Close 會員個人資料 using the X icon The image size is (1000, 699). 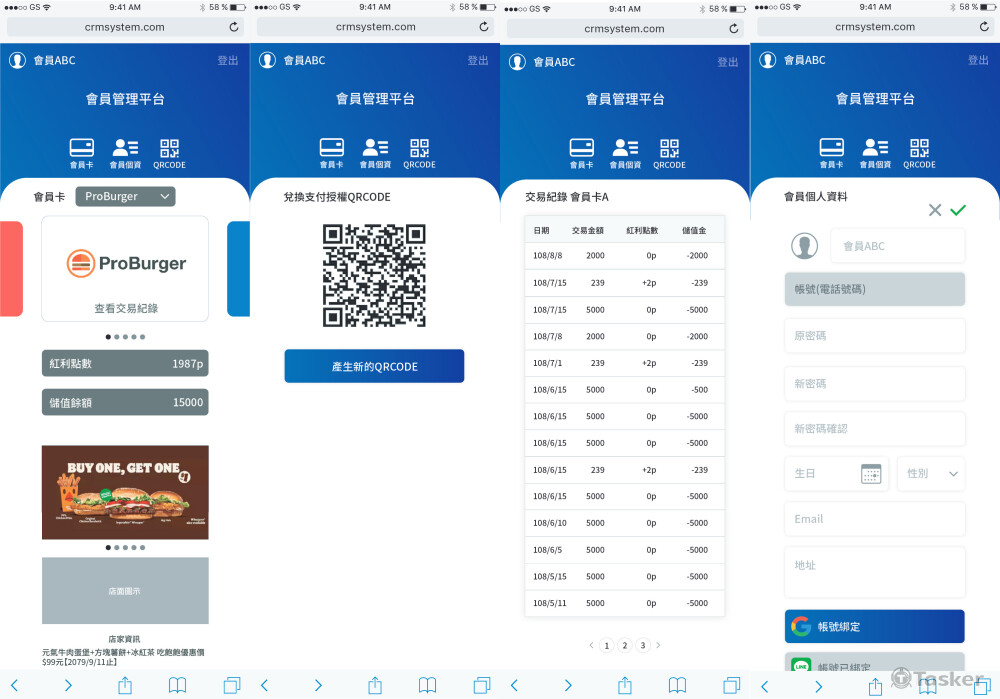(935, 210)
